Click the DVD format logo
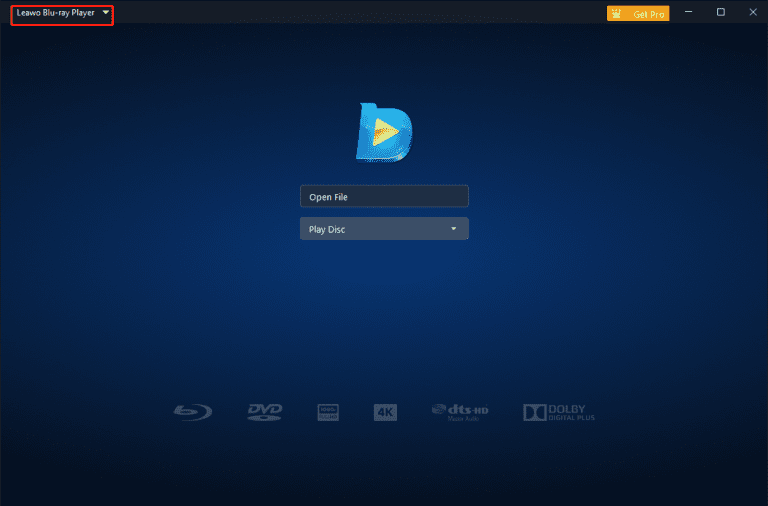 point(265,411)
